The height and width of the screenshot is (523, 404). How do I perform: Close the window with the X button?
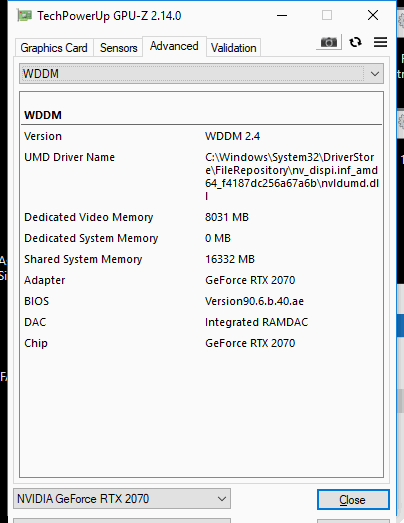373,15
